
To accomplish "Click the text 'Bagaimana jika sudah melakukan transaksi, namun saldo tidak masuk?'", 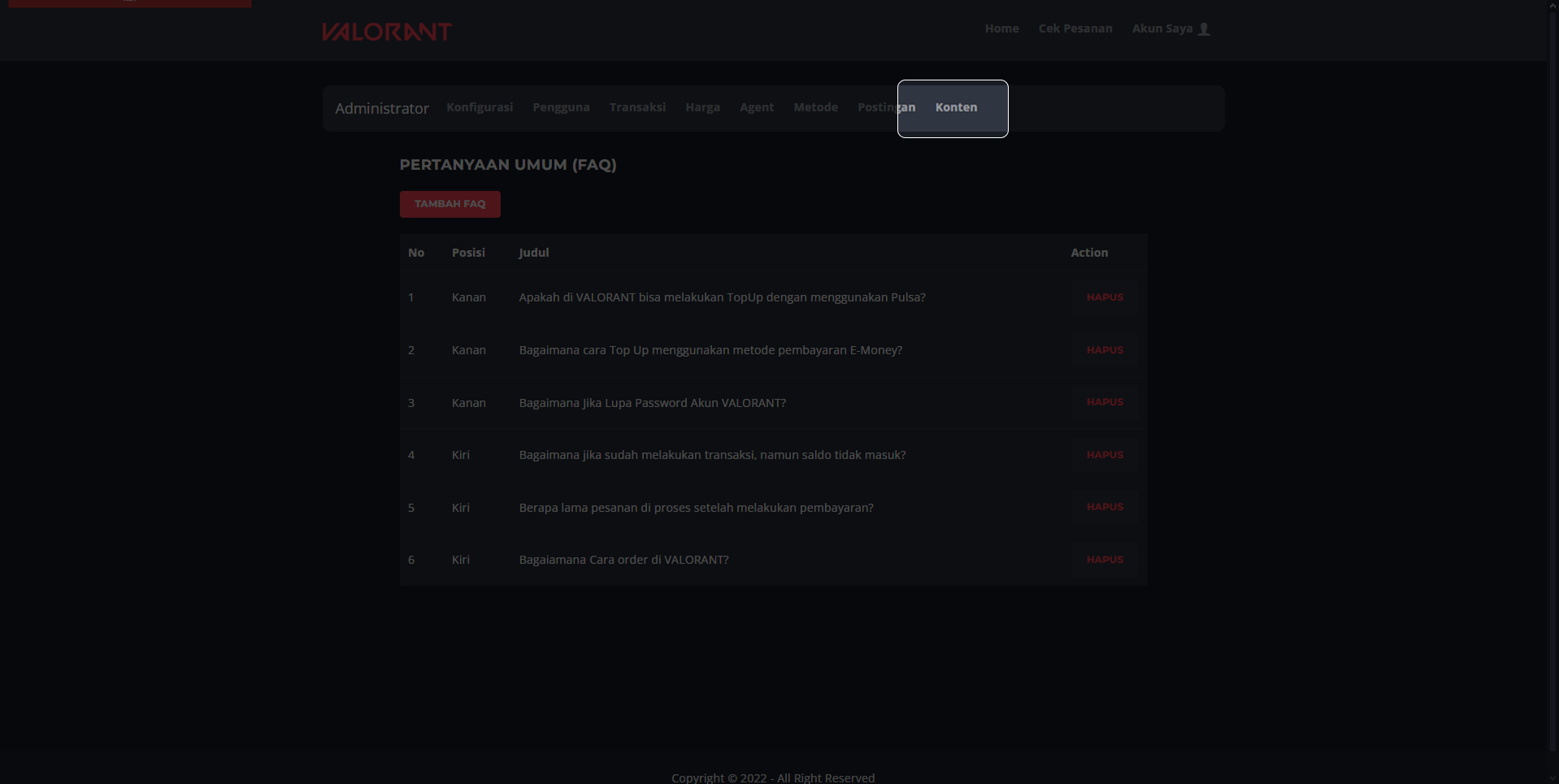I will pos(712,455).
